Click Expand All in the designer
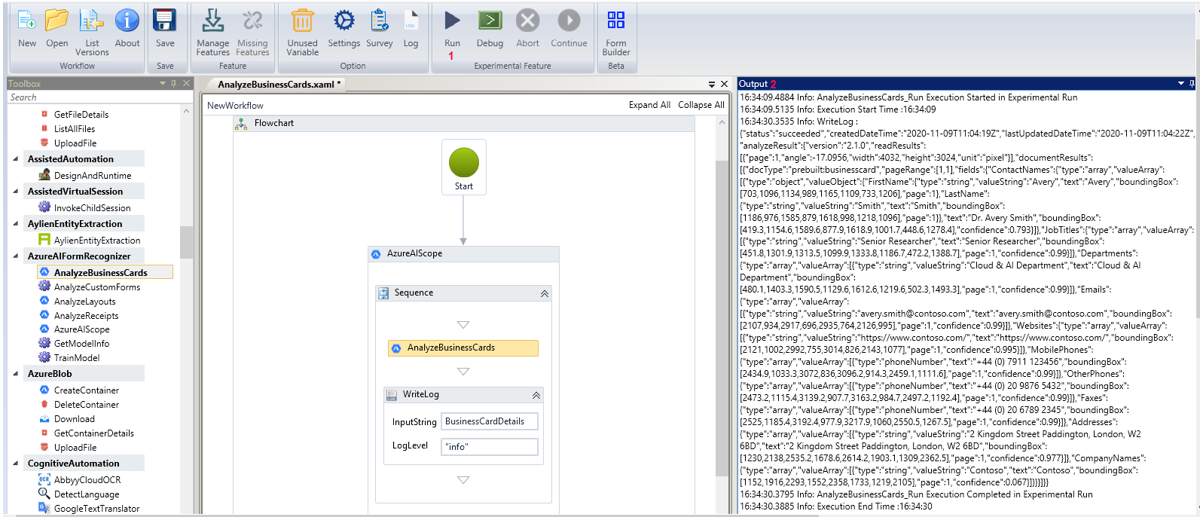 [649, 105]
